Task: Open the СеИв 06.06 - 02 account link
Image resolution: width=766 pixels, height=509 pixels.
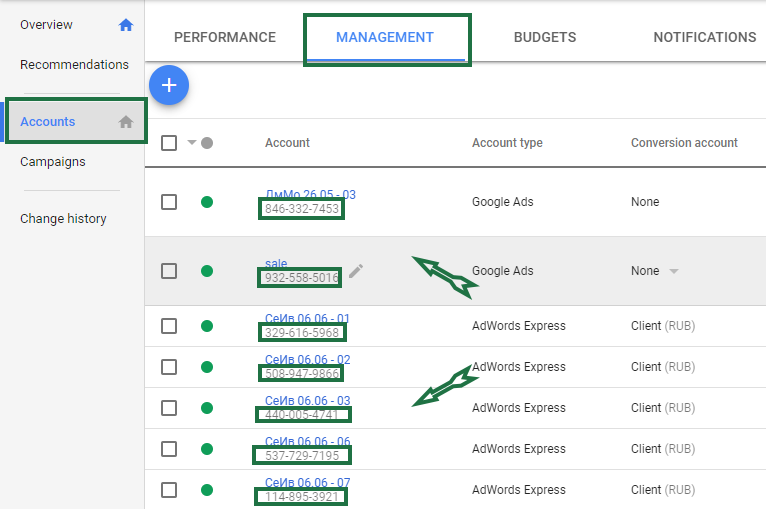Action: click(307, 359)
